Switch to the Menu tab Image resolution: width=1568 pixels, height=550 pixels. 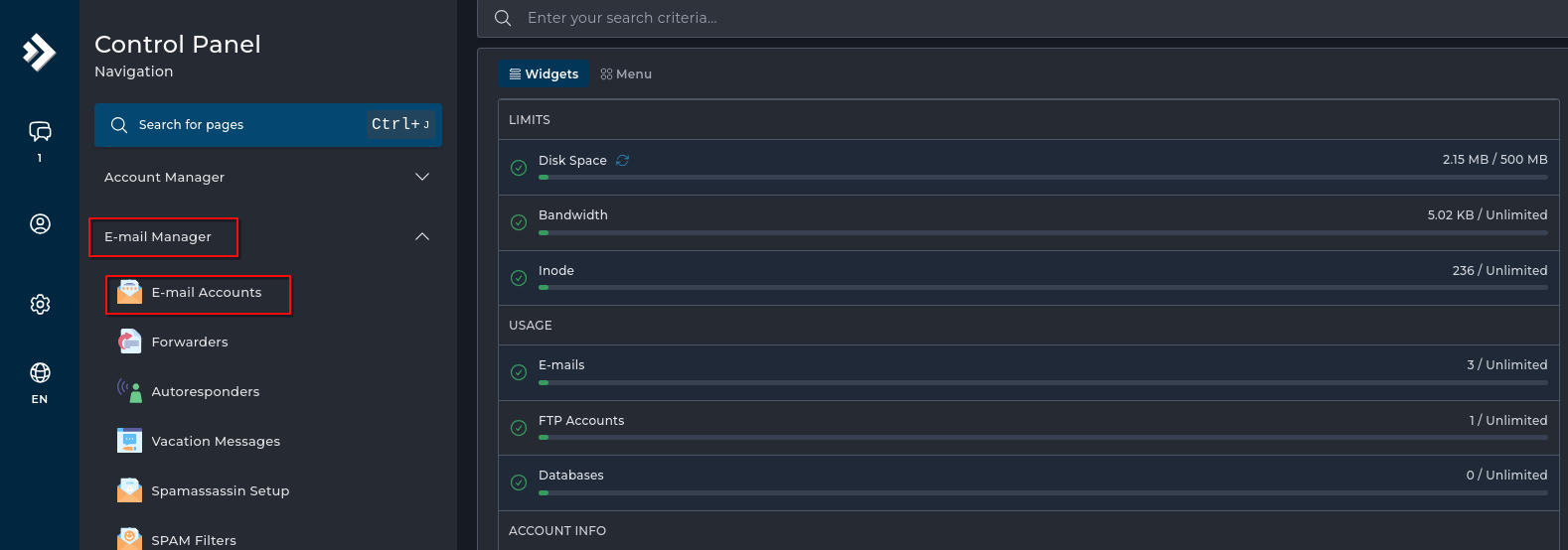(626, 73)
